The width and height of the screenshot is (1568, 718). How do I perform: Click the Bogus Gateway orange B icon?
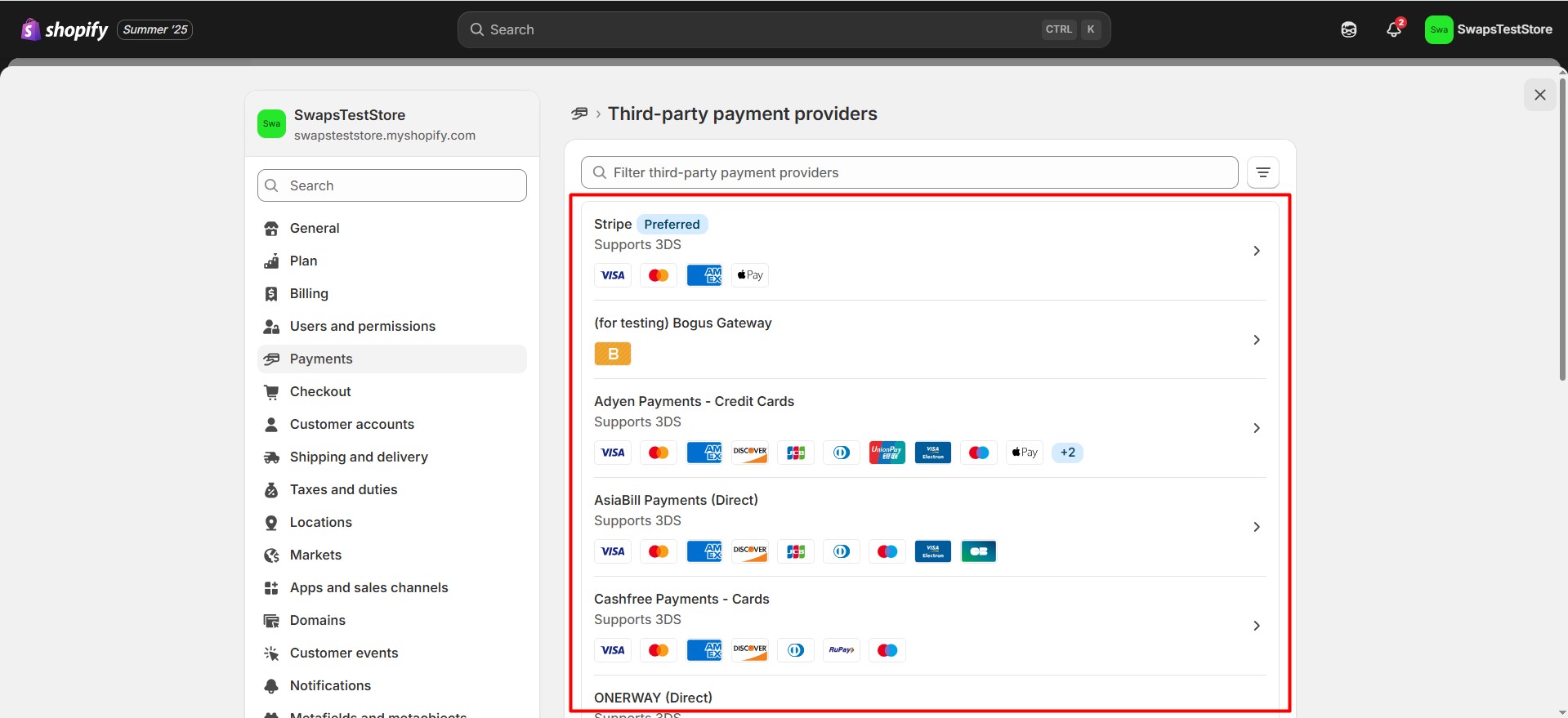click(x=613, y=354)
